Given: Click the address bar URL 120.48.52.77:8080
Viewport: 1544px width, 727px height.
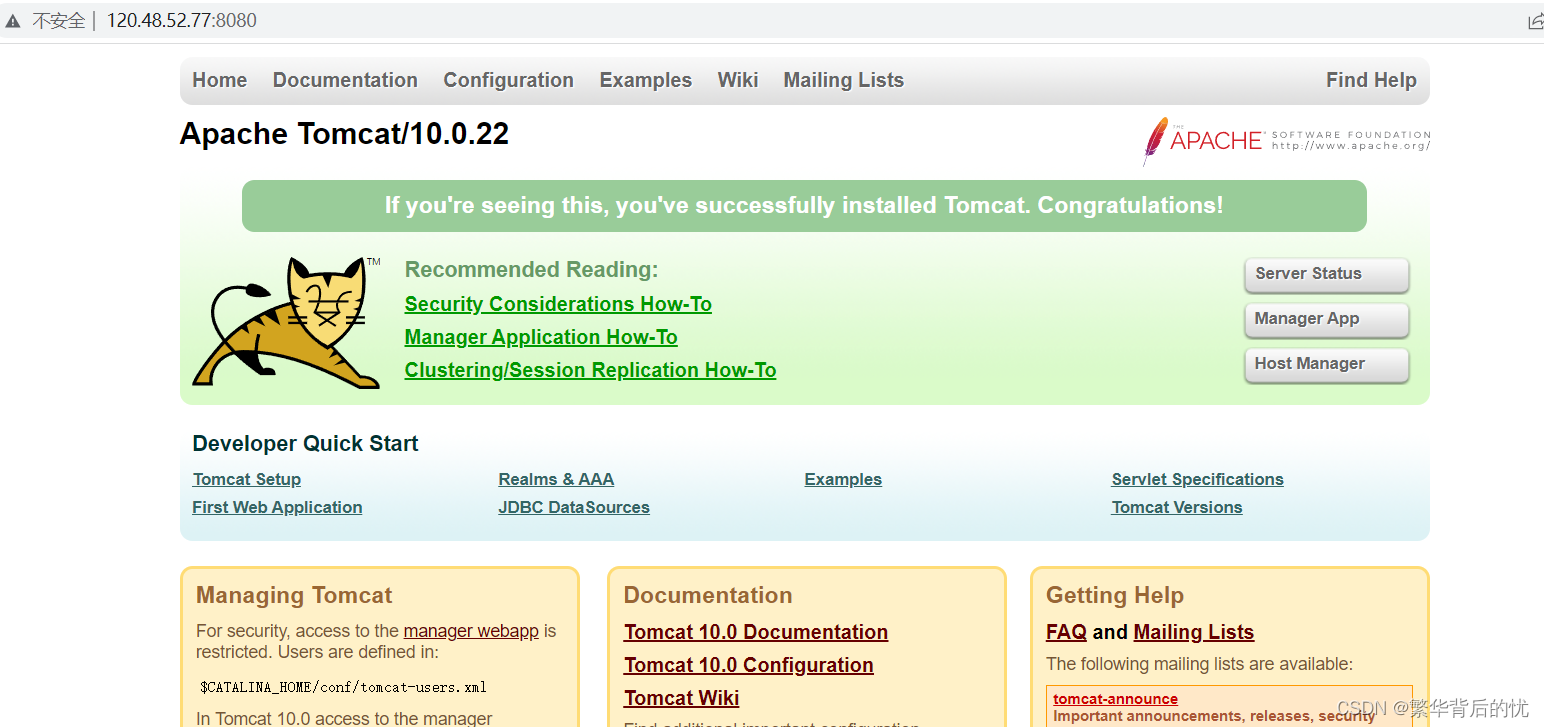Looking at the screenshot, I should pos(182,21).
